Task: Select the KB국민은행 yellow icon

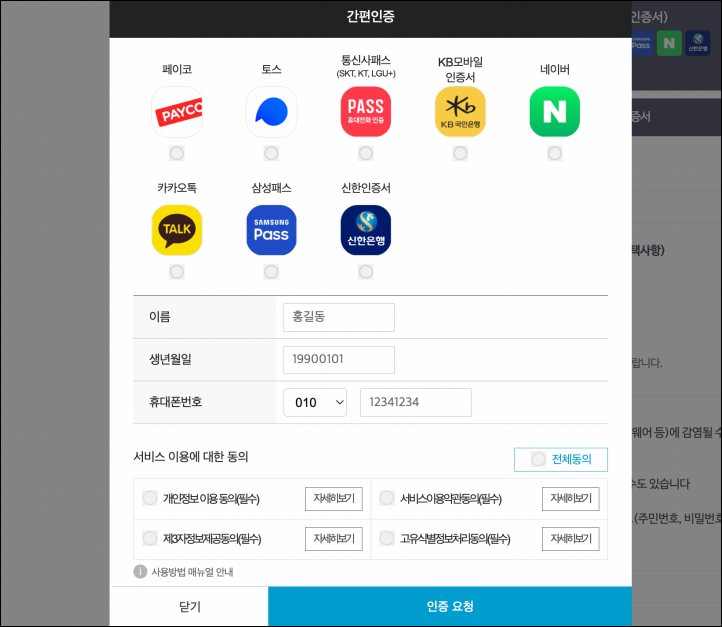Action: (460, 112)
